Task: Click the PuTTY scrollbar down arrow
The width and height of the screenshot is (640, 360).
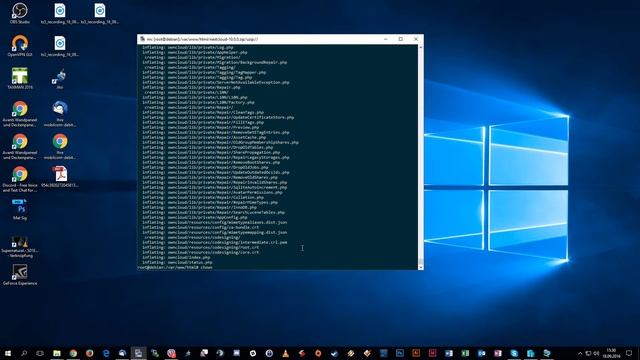Action: (420, 267)
